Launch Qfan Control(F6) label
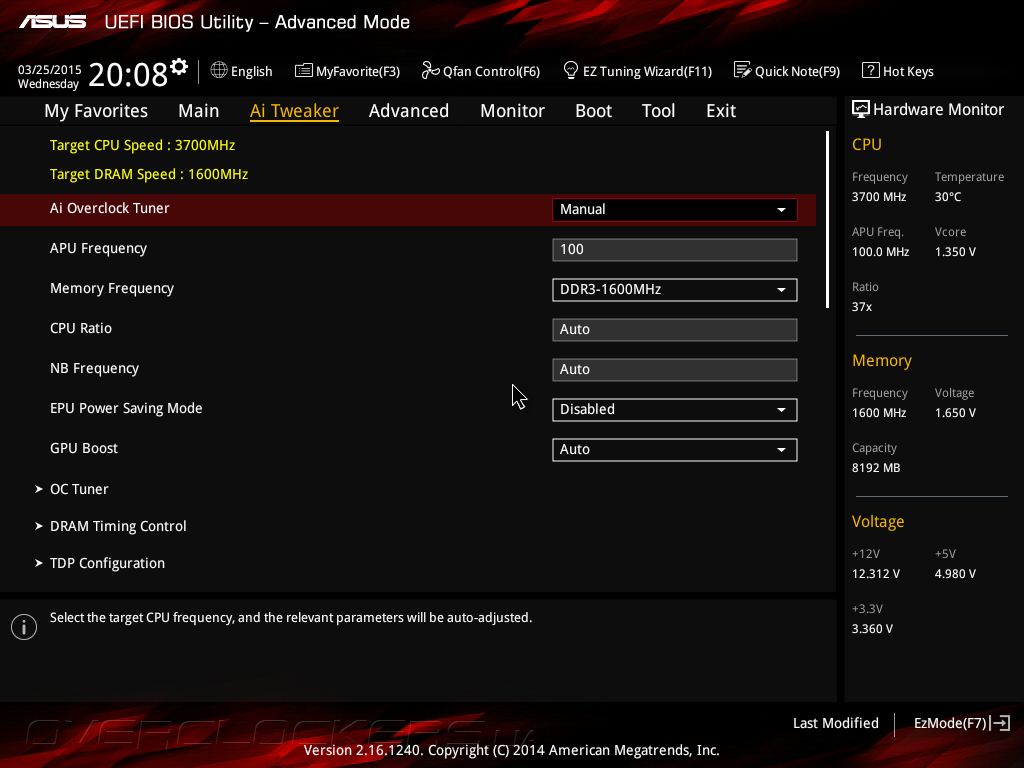 tap(491, 71)
